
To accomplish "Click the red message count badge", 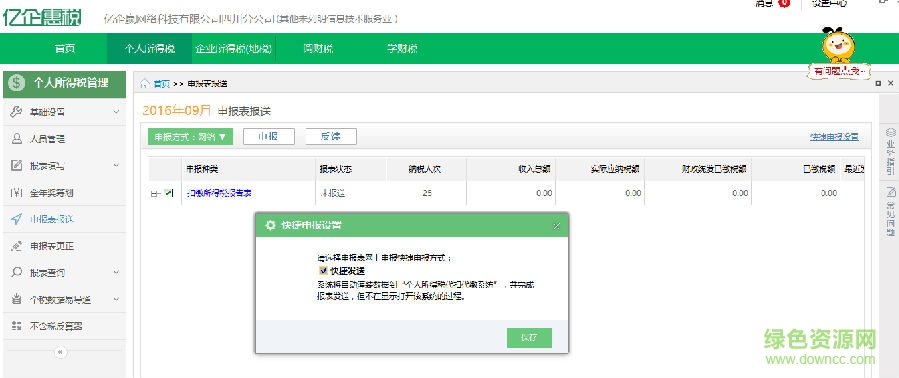I will click(x=784, y=3).
